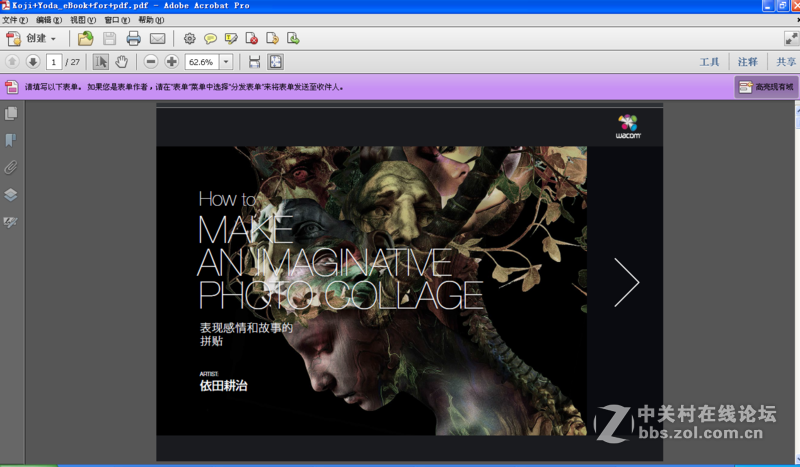Image resolution: width=800 pixels, height=467 pixels.
Task: Click the 62.6% zoom field
Action: (x=202, y=62)
